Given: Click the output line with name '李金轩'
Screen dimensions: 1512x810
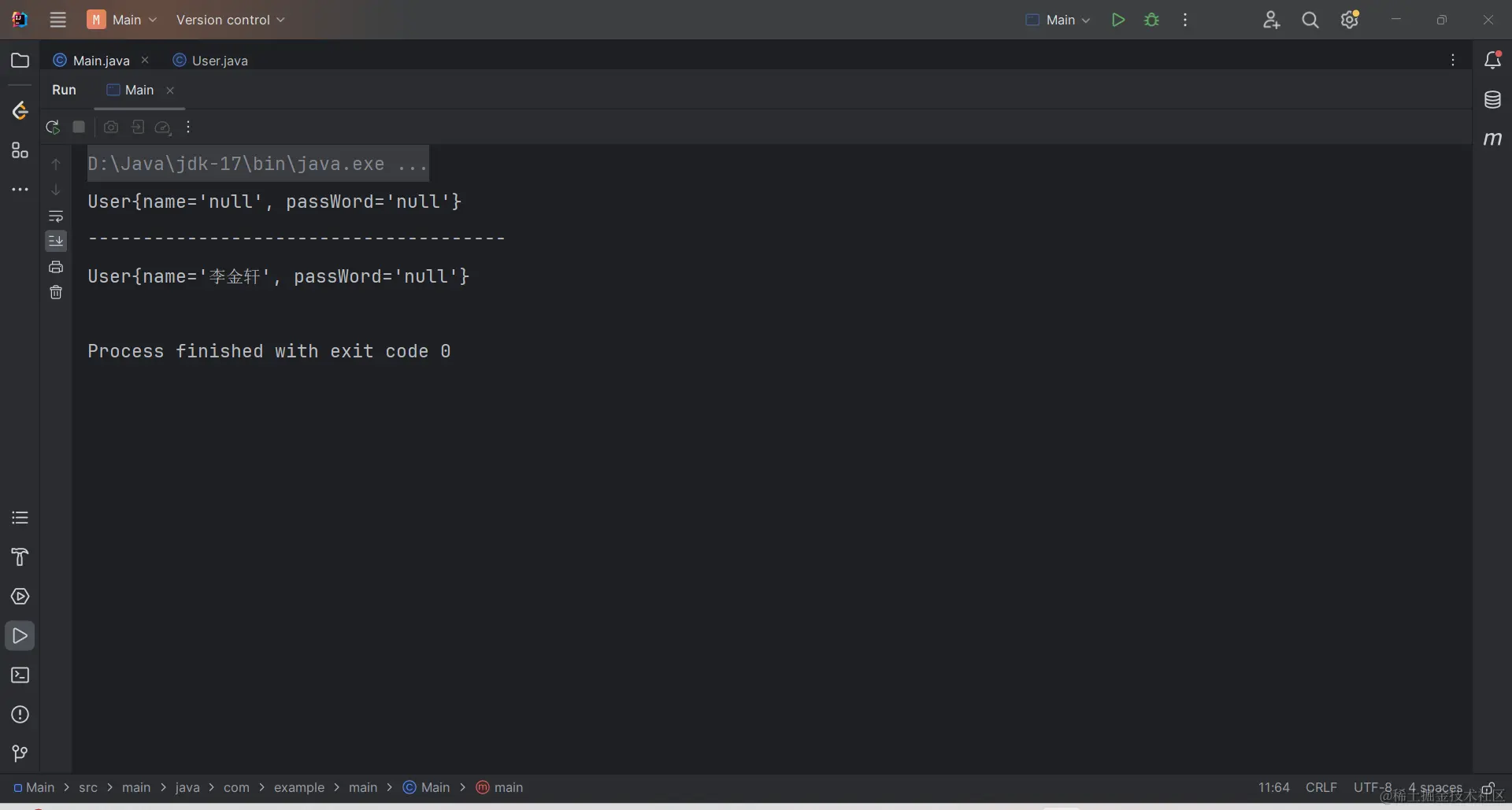Looking at the screenshot, I should tap(279, 277).
